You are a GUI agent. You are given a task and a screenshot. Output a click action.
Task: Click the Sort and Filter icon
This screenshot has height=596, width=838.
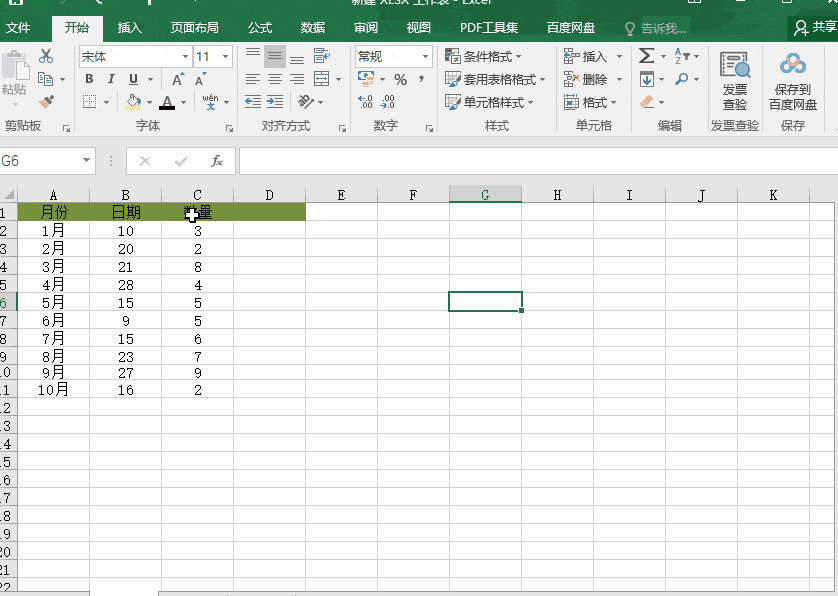click(682, 56)
